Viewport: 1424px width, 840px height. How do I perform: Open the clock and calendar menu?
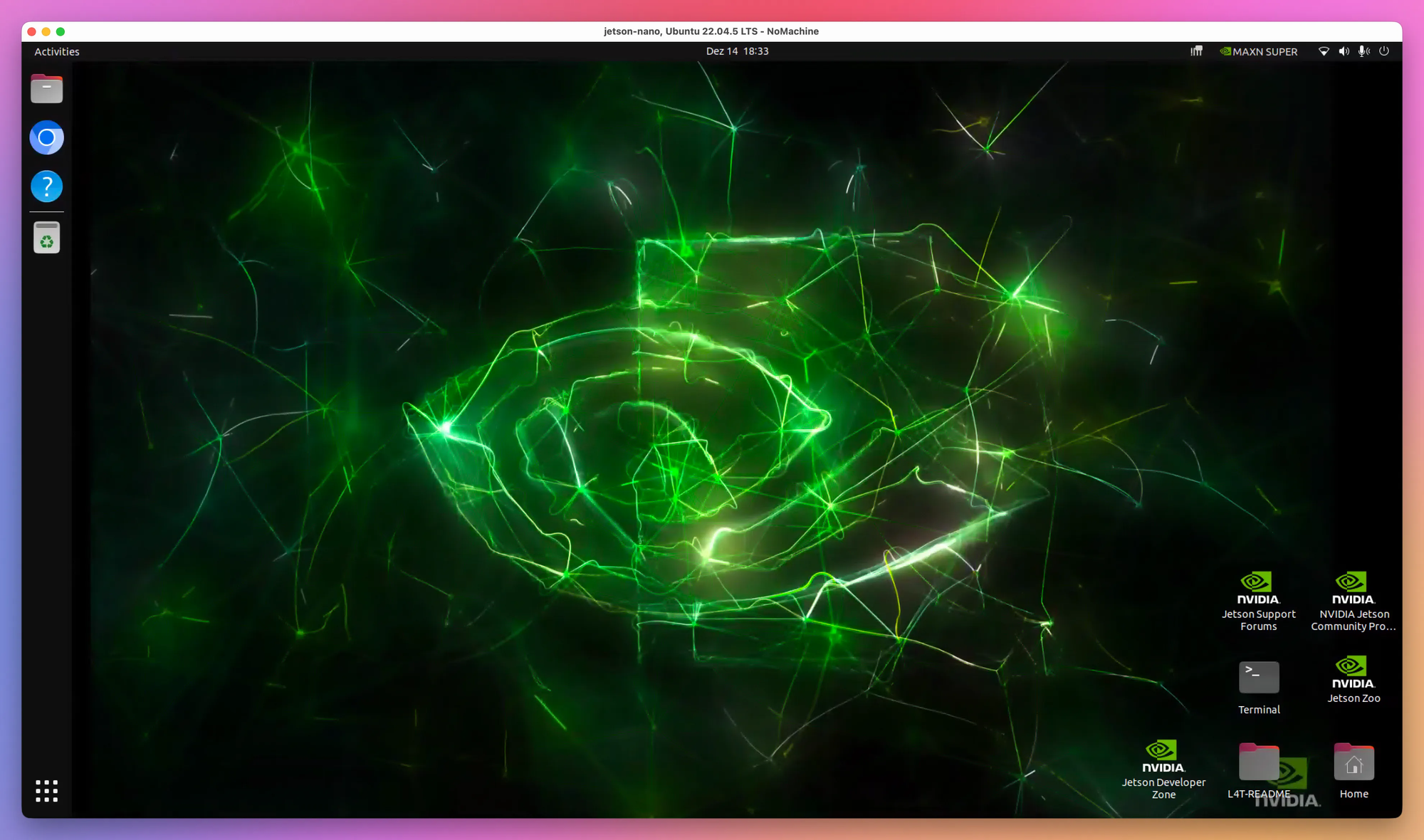click(737, 51)
